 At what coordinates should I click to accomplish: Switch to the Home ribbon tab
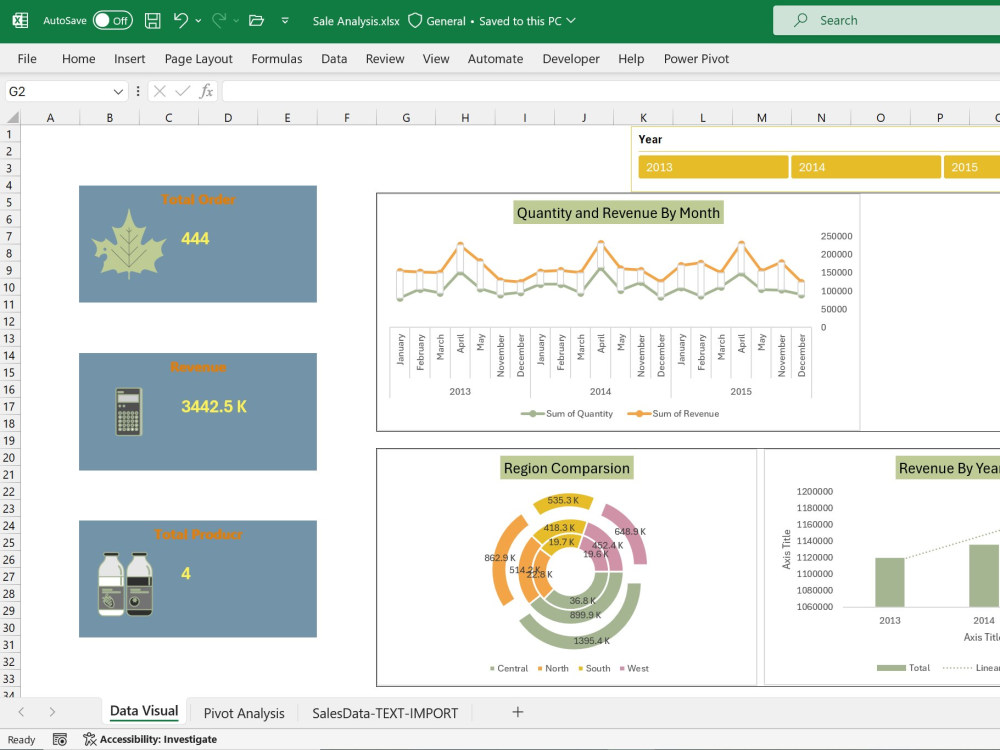pos(78,59)
